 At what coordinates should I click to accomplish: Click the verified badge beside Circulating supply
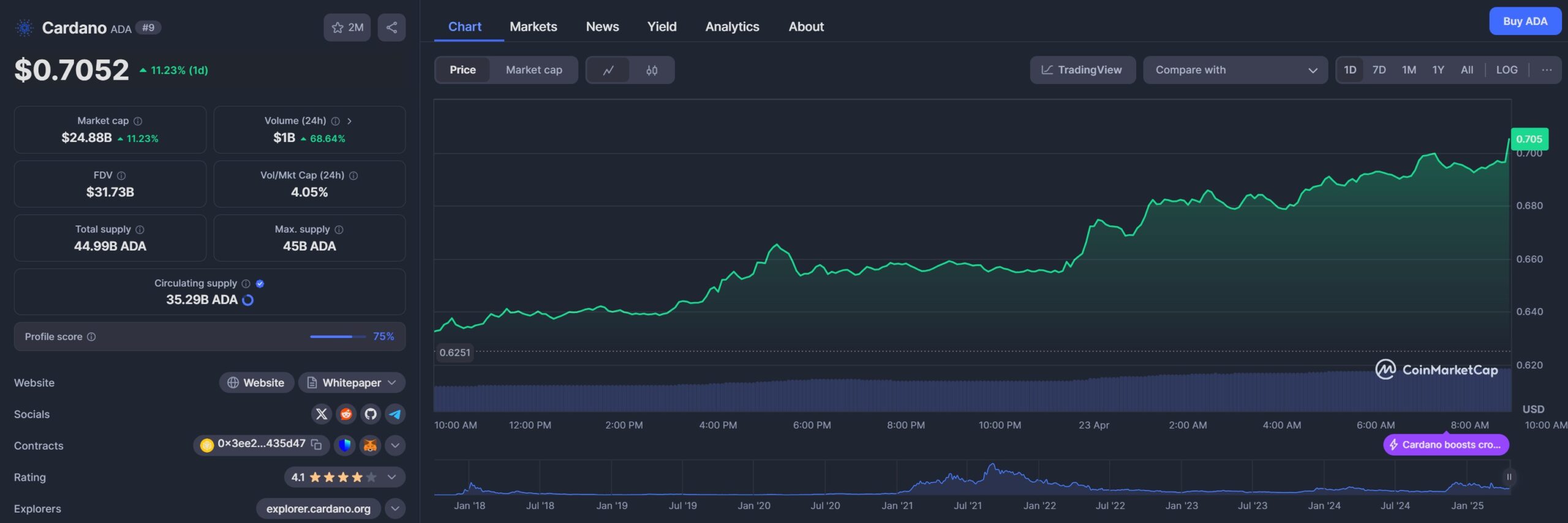(x=260, y=284)
